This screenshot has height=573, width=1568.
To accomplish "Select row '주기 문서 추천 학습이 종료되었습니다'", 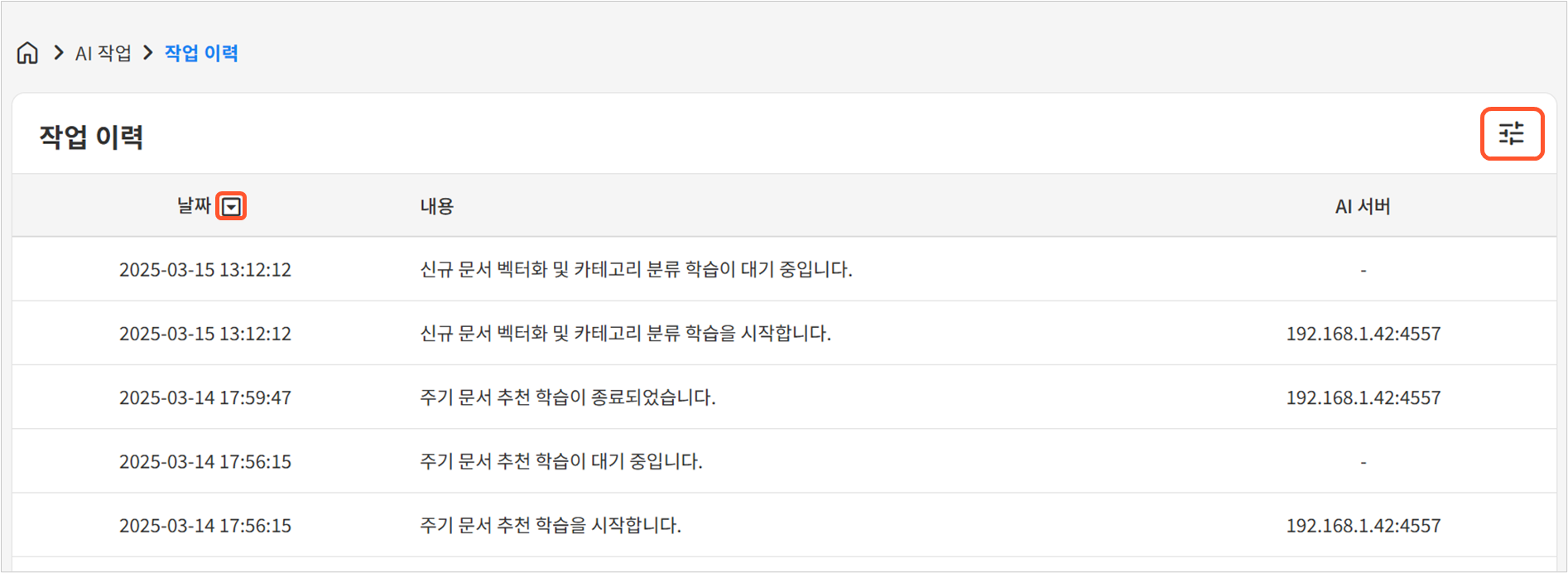I will pos(567,397).
